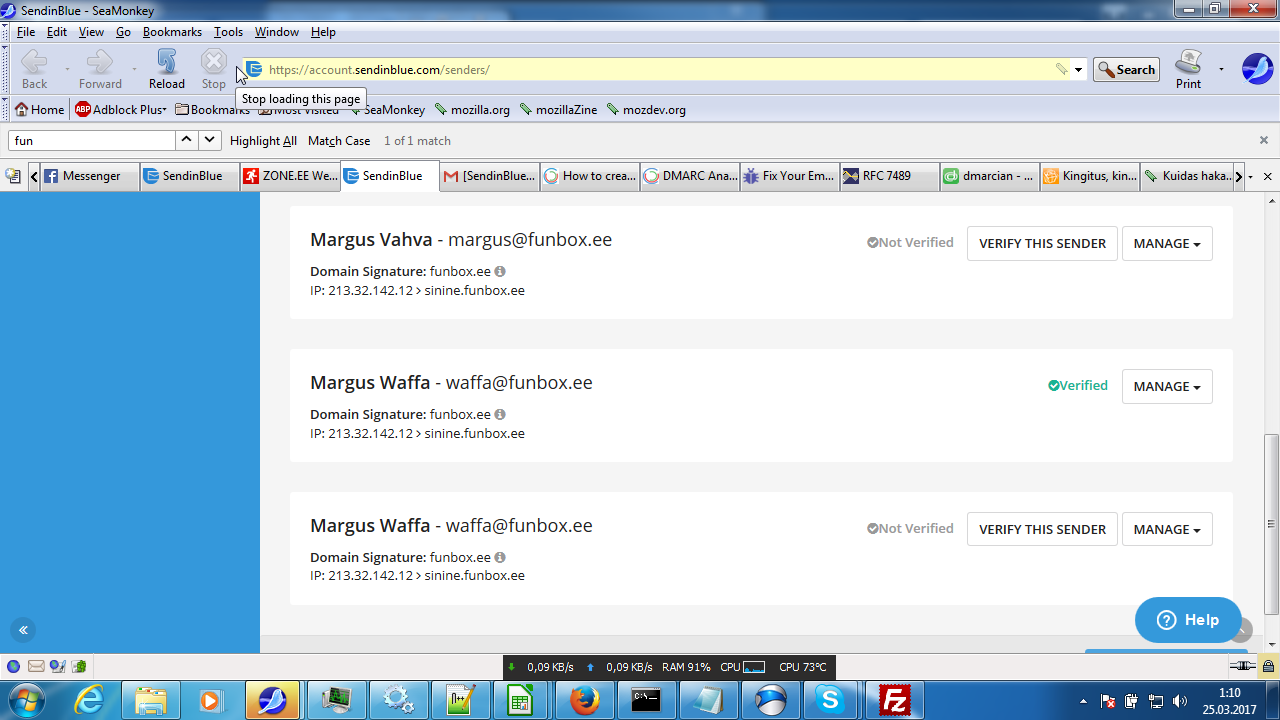This screenshot has width=1280, height=720.
Task: Open the mozillaZine bookmark
Action: click(x=558, y=110)
